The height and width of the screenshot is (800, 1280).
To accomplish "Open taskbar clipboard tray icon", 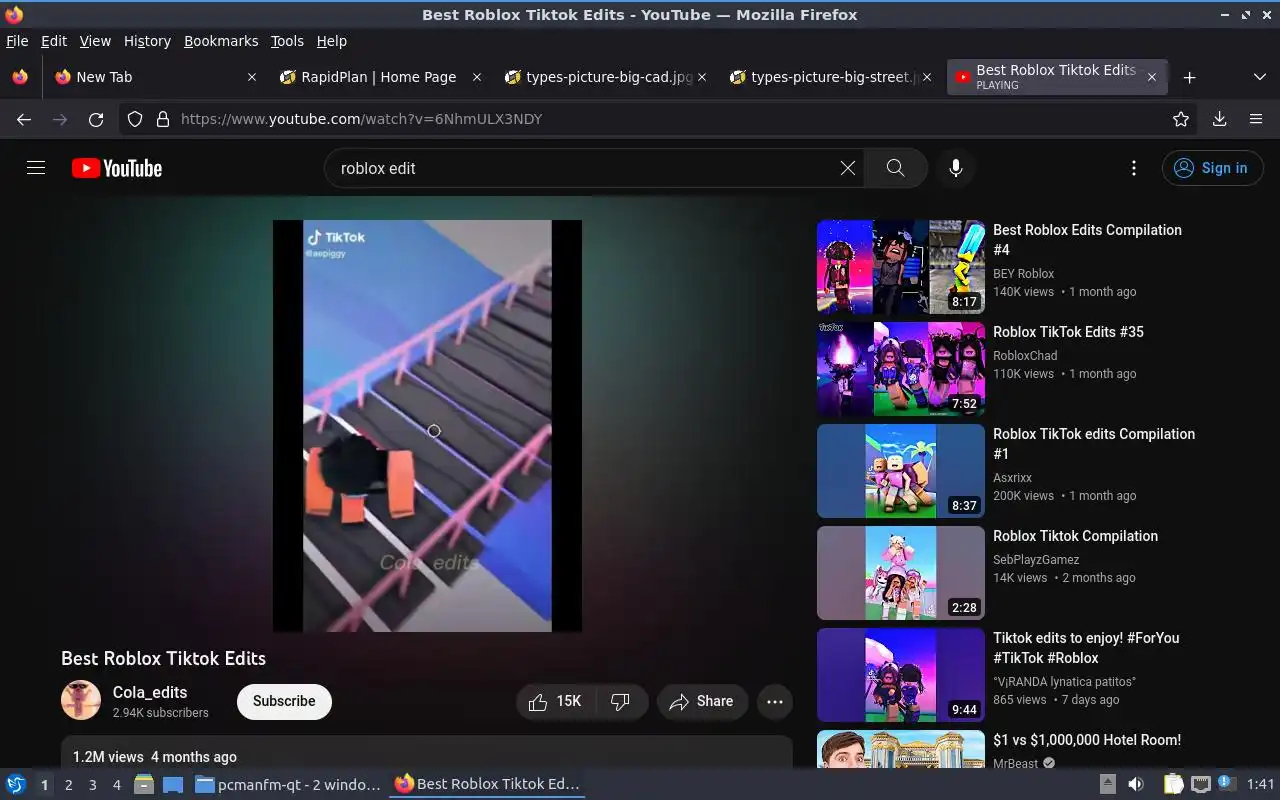I will (1173, 785).
